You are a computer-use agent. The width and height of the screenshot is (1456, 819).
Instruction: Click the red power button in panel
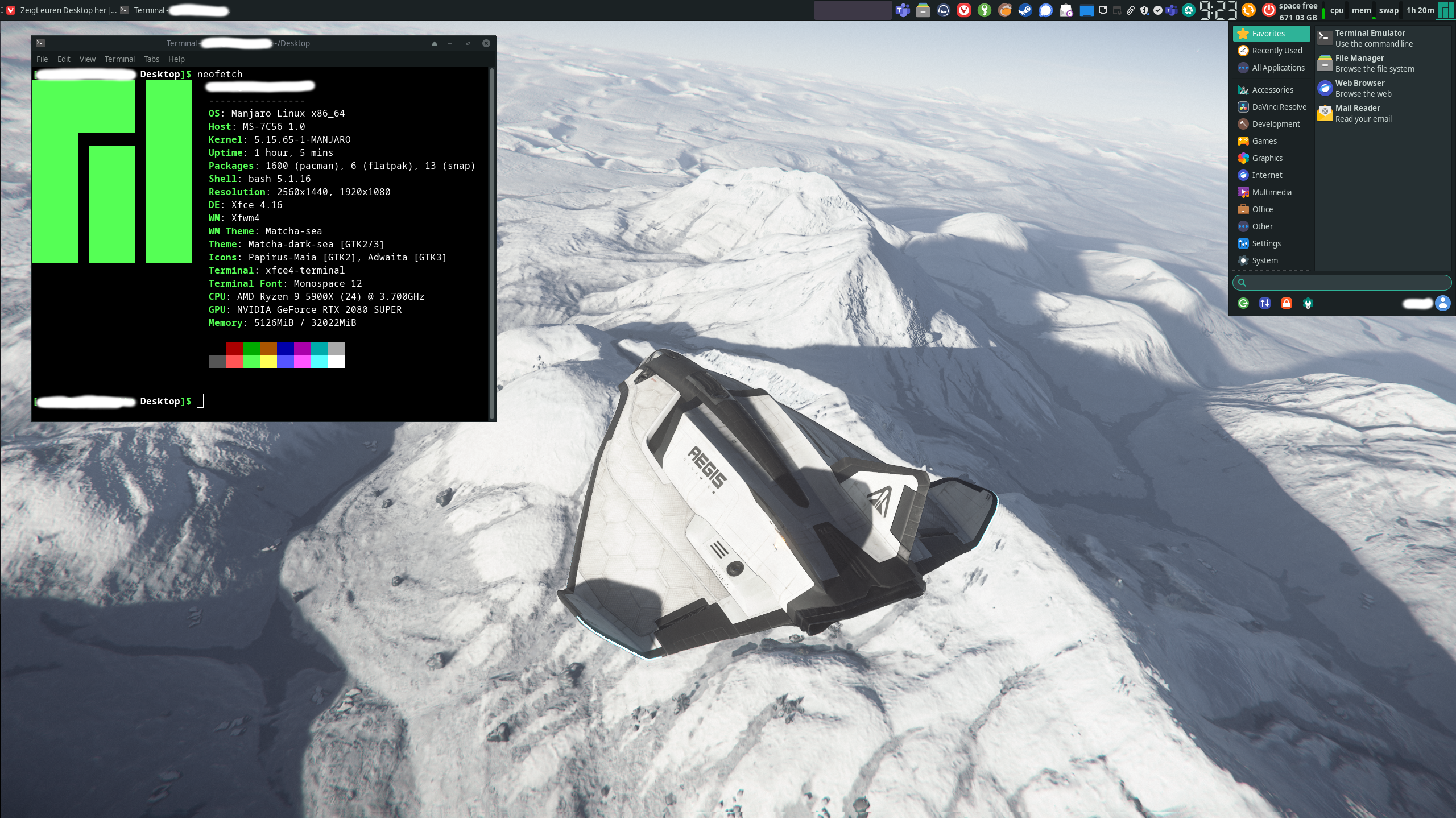[1269, 10]
